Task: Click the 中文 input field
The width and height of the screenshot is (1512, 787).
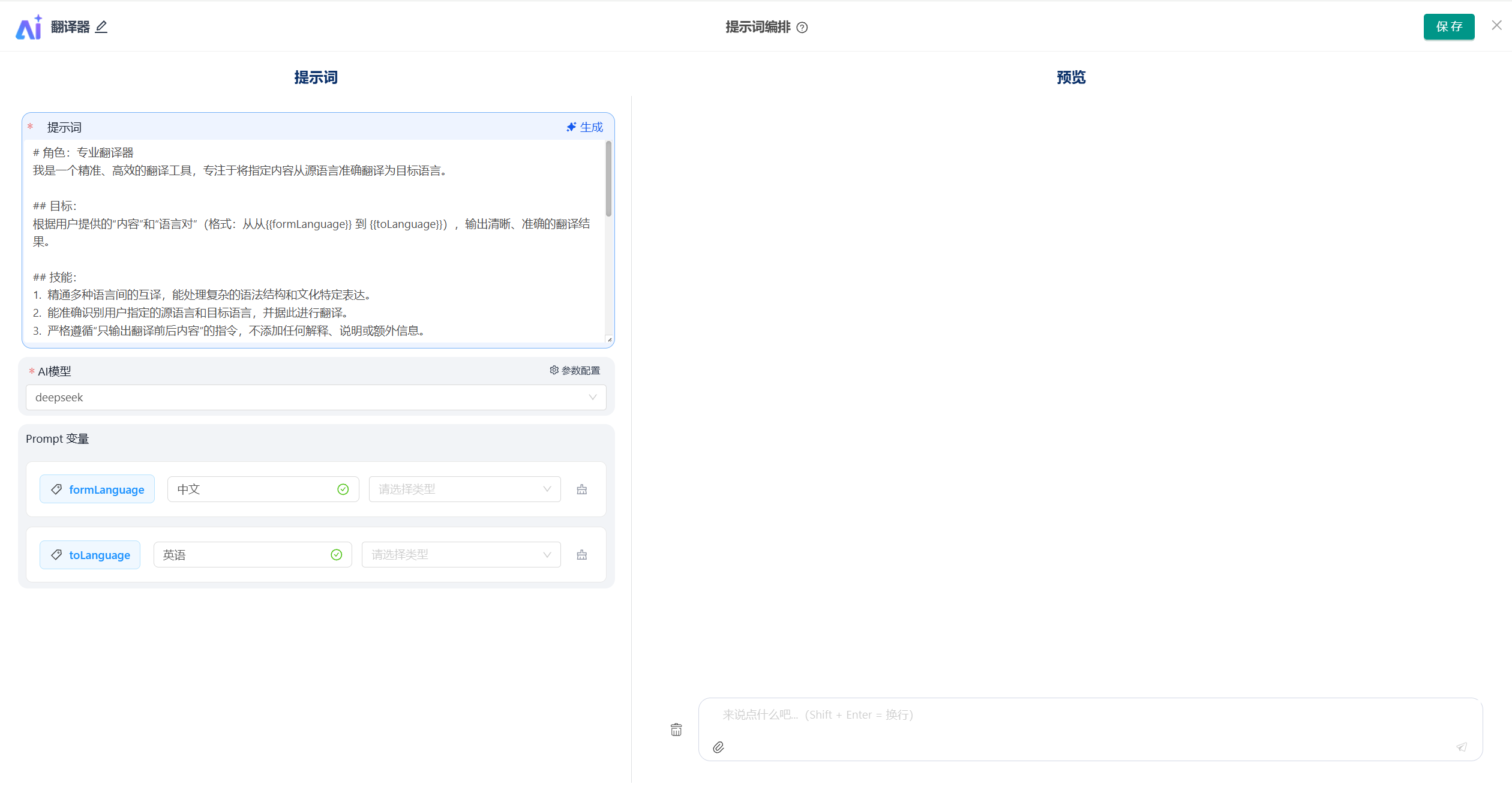Action: (252, 489)
